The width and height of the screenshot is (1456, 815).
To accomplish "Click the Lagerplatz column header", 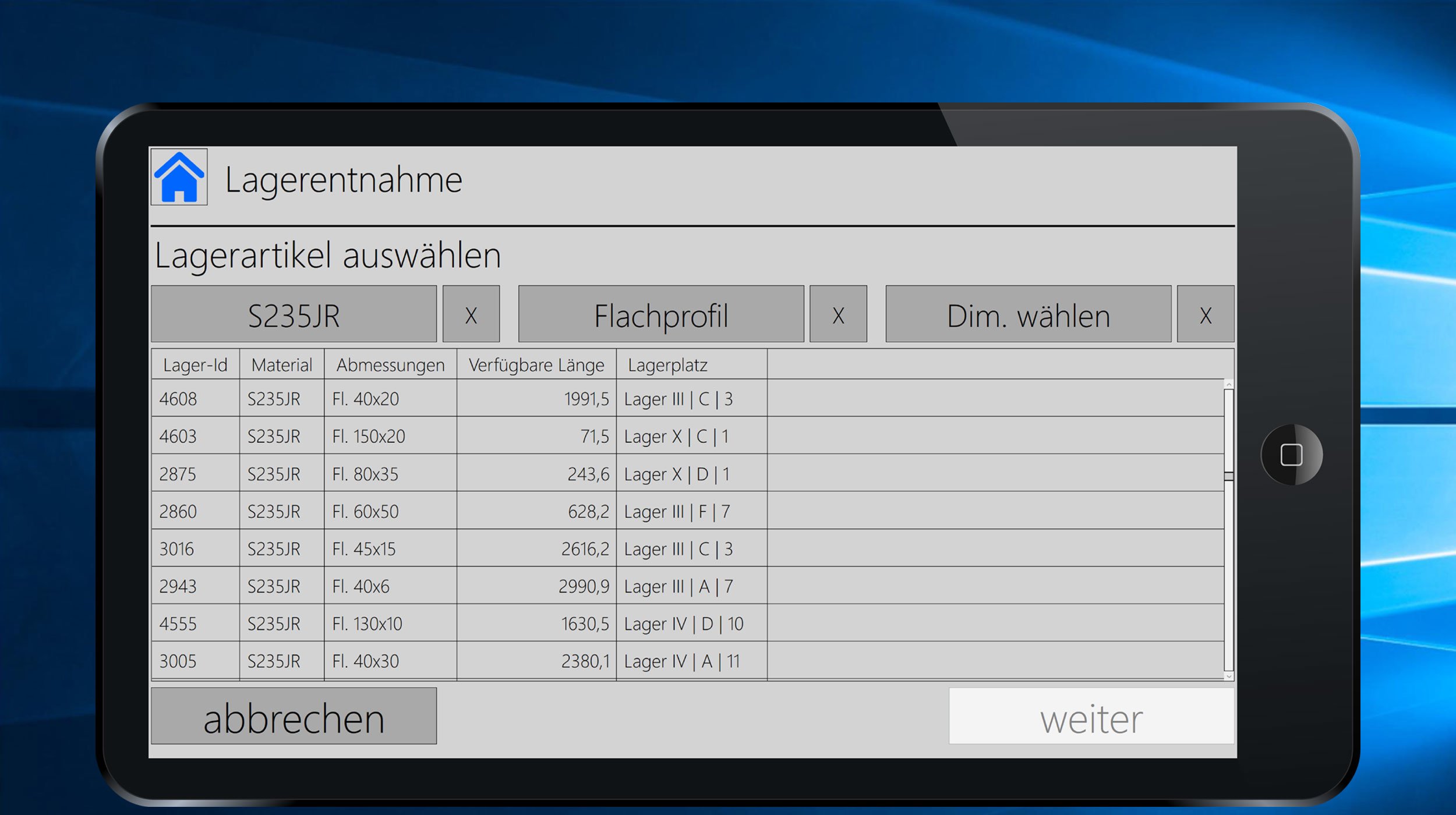I will tap(667, 365).
